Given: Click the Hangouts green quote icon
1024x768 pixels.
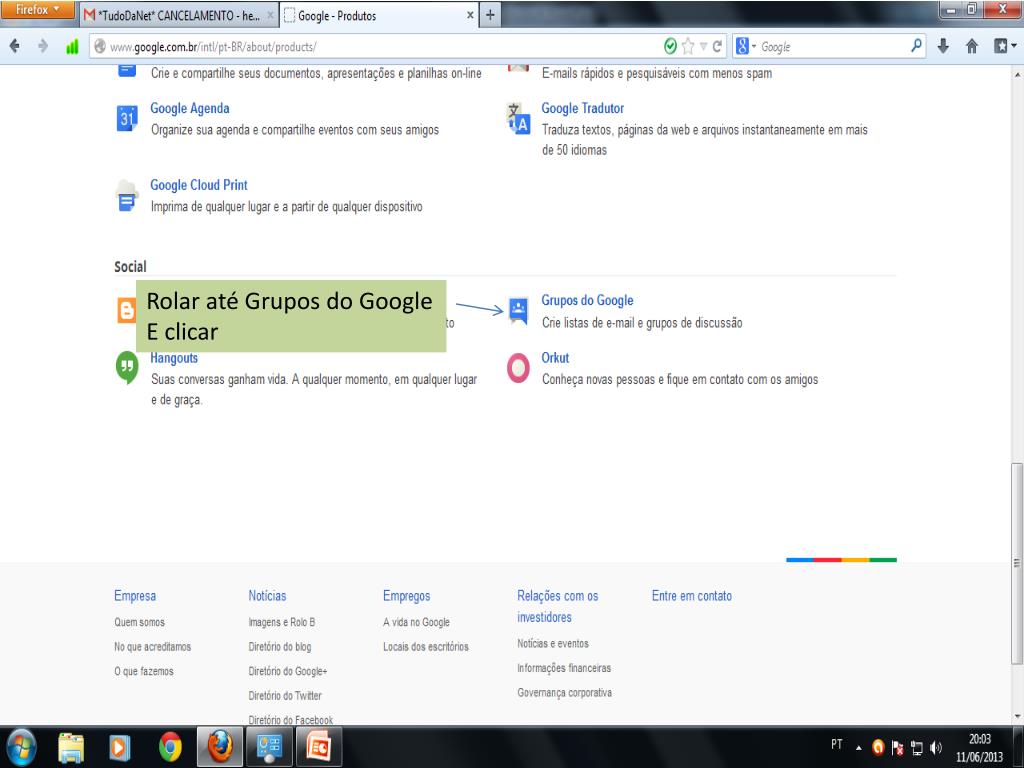Looking at the screenshot, I should tap(127, 368).
